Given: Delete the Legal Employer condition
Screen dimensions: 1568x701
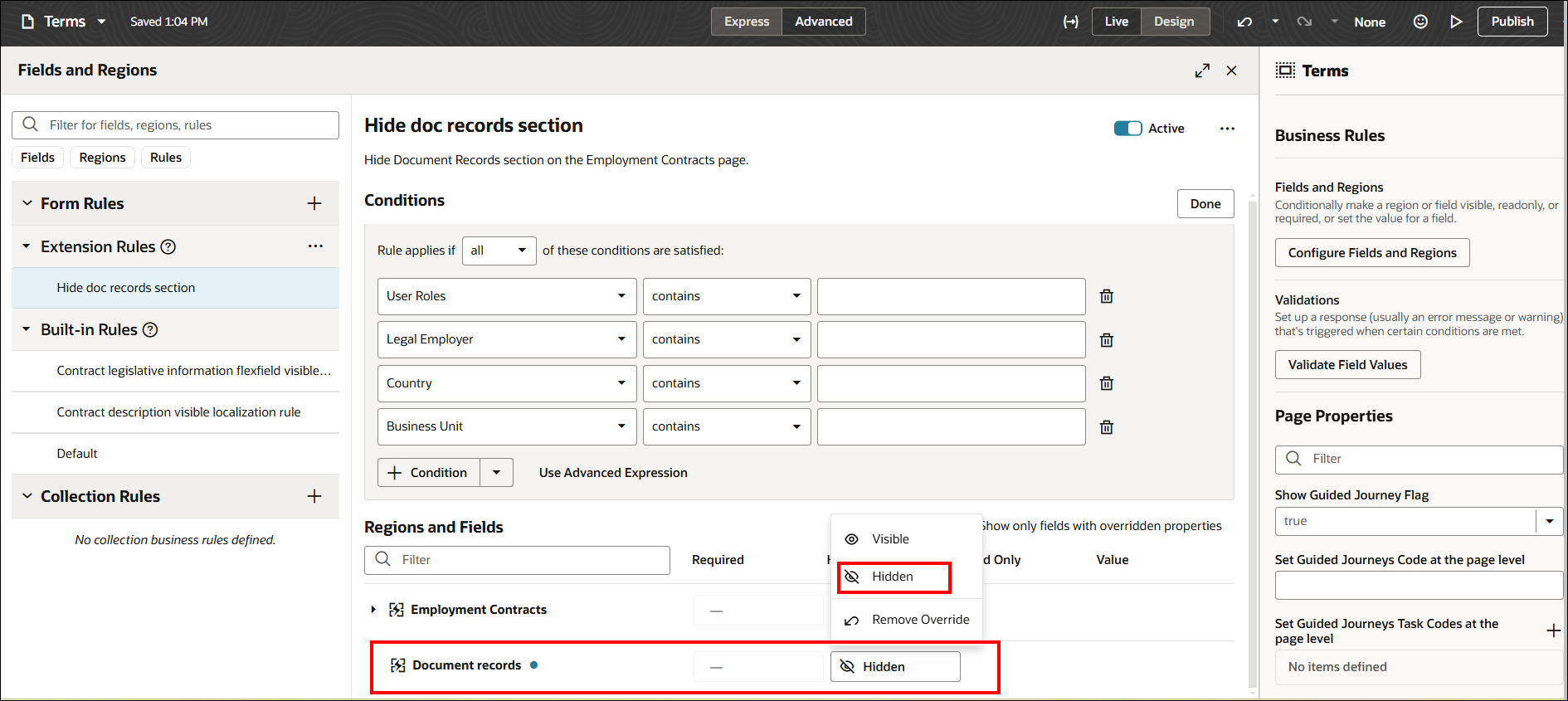Looking at the screenshot, I should (x=1107, y=340).
